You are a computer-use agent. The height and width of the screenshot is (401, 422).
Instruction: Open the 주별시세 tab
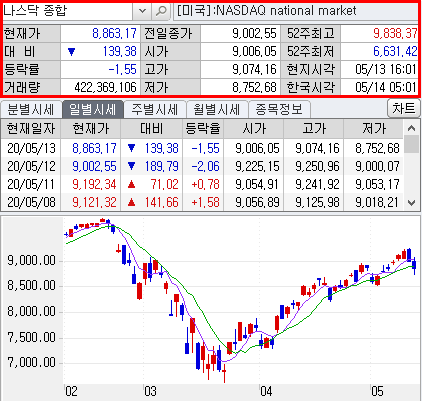155,109
